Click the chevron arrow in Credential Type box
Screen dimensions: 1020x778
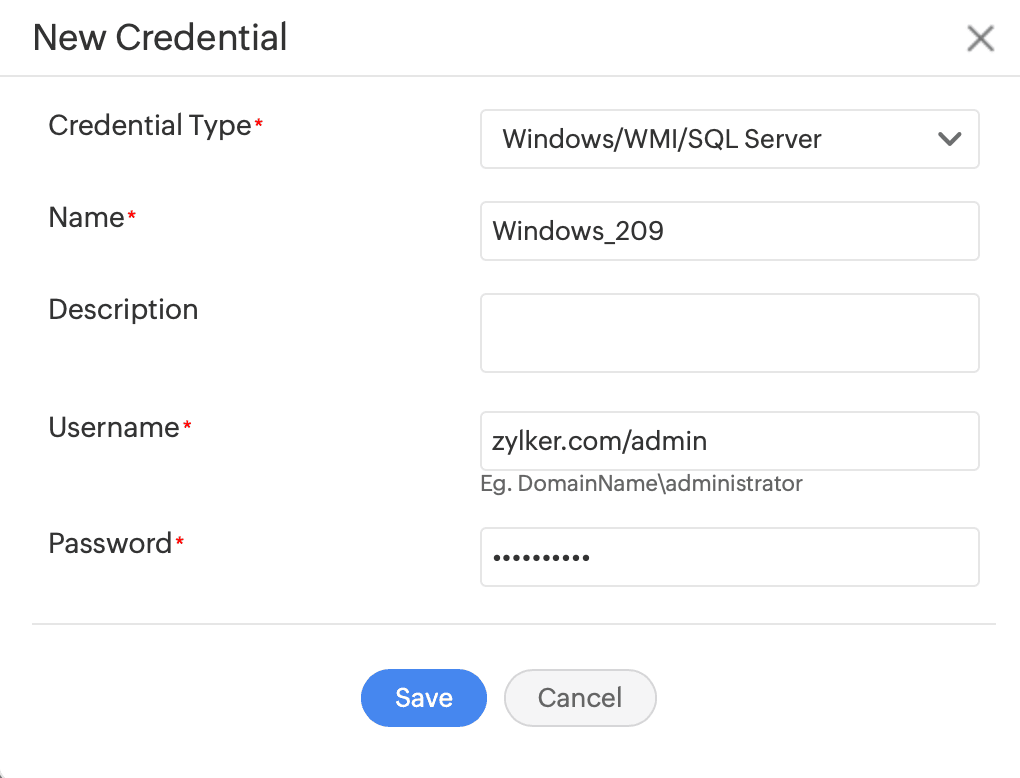coord(949,139)
